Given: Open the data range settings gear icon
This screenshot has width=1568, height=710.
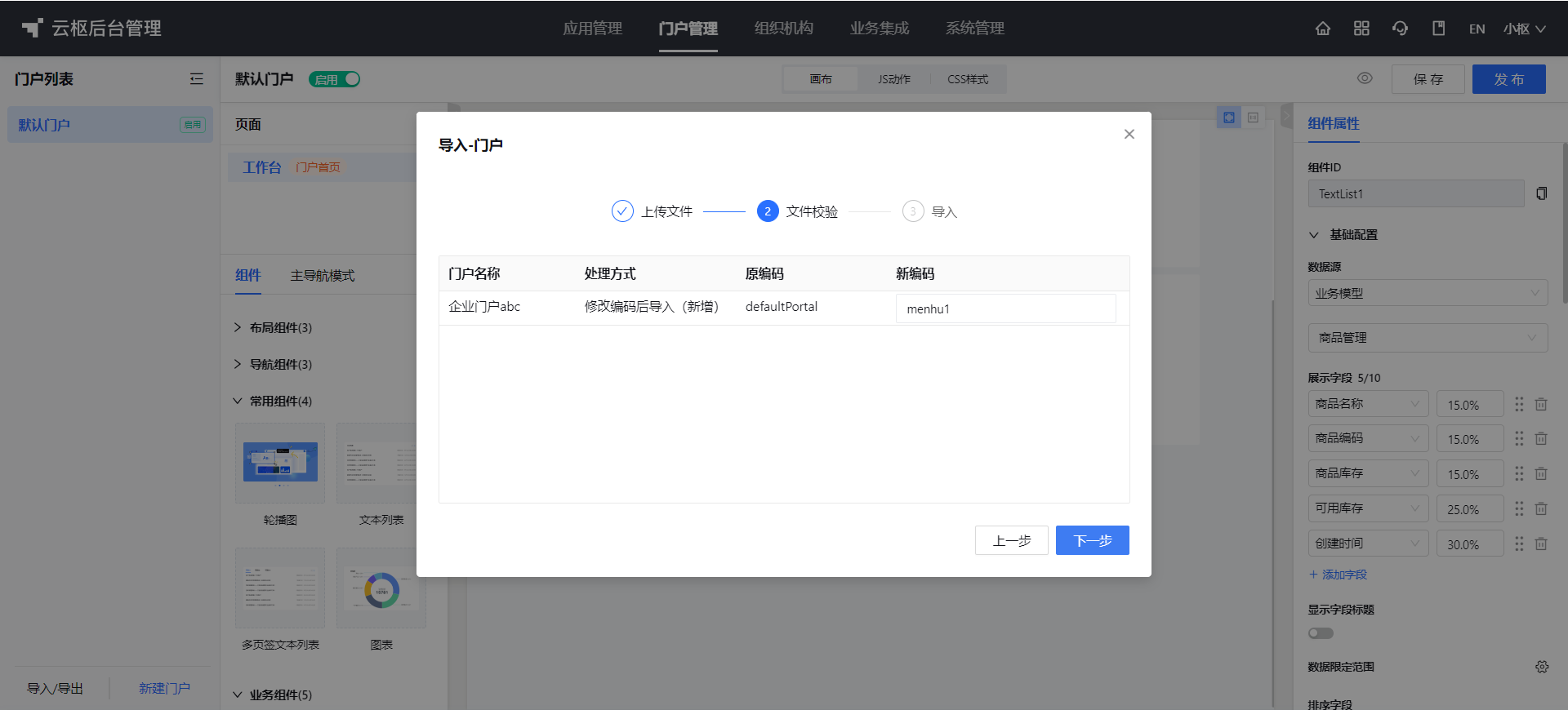Looking at the screenshot, I should (x=1542, y=667).
